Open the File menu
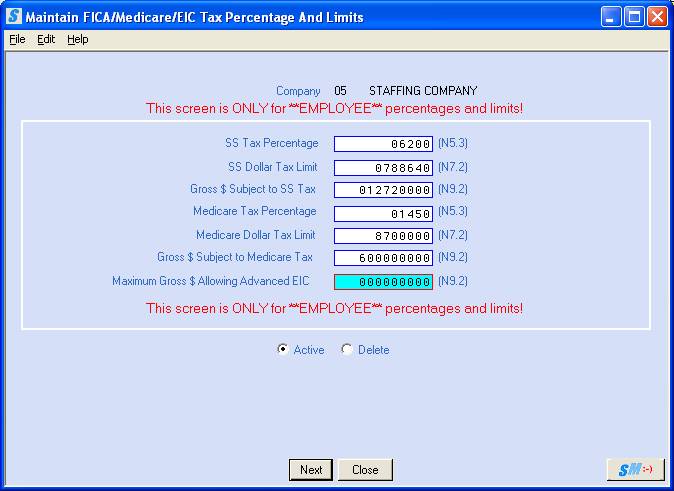The image size is (674, 491). (x=17, y=39)
